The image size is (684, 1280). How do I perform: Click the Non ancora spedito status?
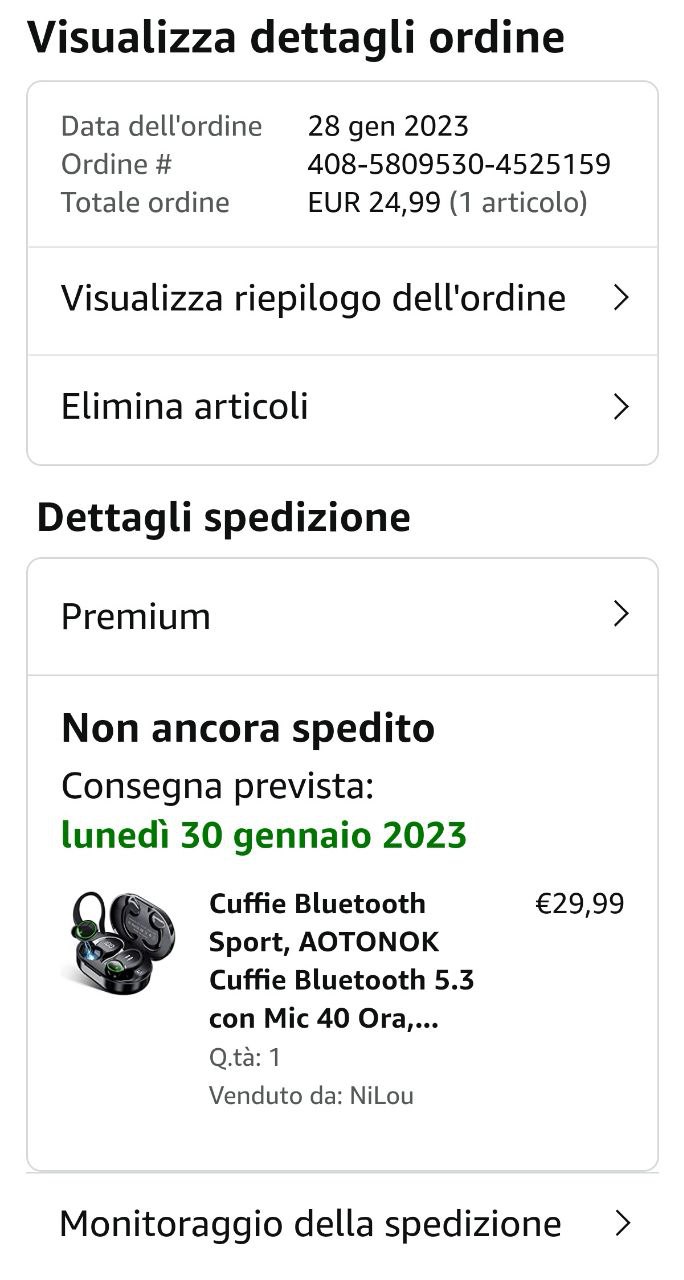point(248,729)
